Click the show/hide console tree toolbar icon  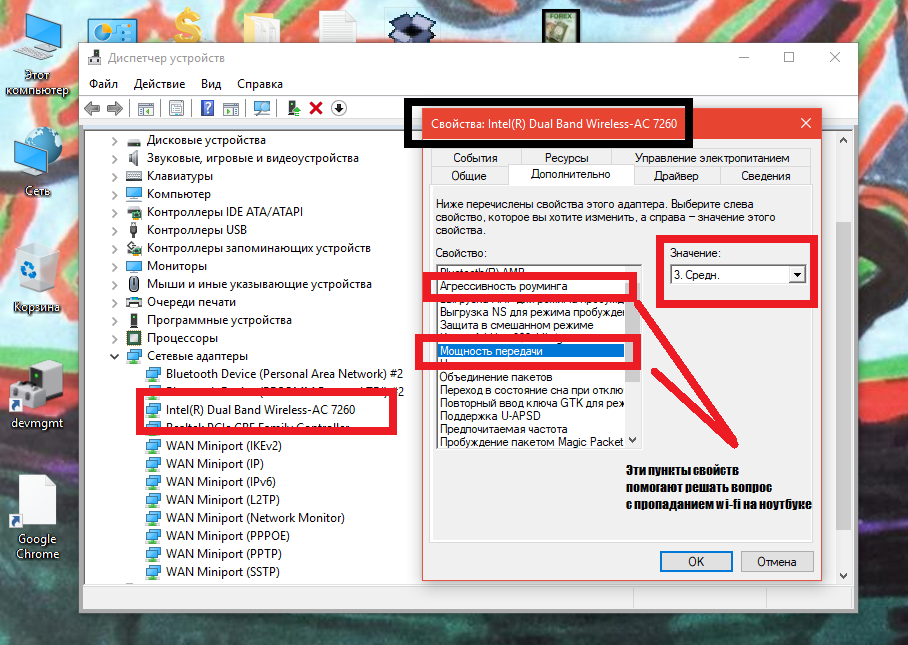click(145, 108)
